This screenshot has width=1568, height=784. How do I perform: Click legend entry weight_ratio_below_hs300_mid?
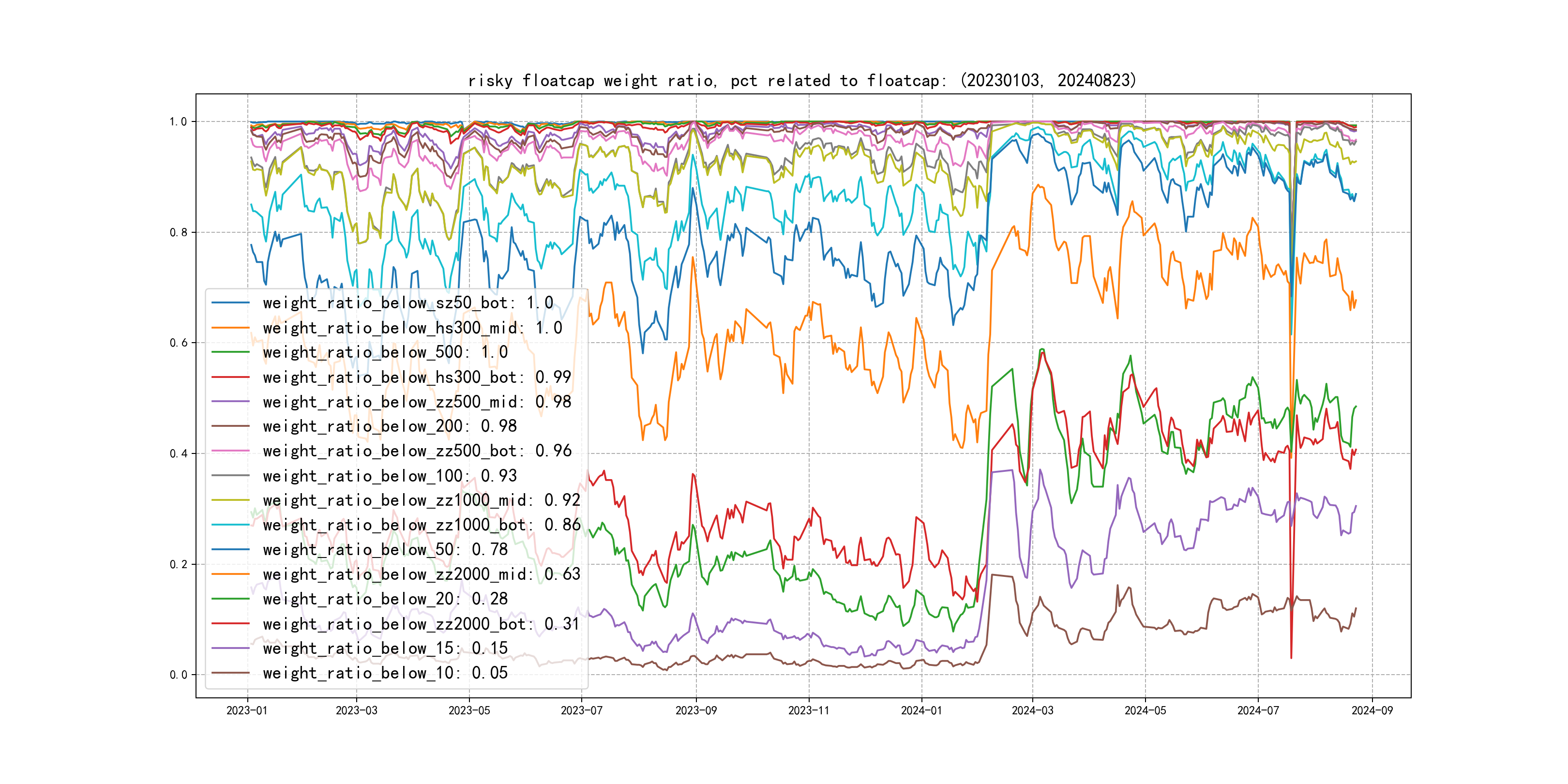click(x=412, y=328)
